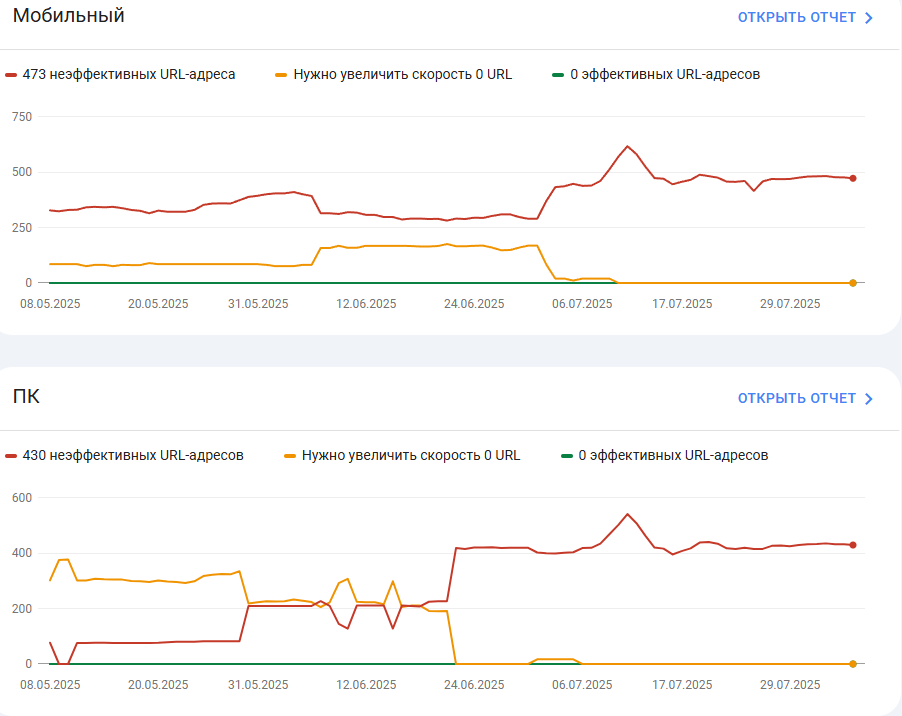Viewport: 902px width, 716px height.
Task: Click 24.06.2025 date label on ПК chart
Action: [474, 685]
